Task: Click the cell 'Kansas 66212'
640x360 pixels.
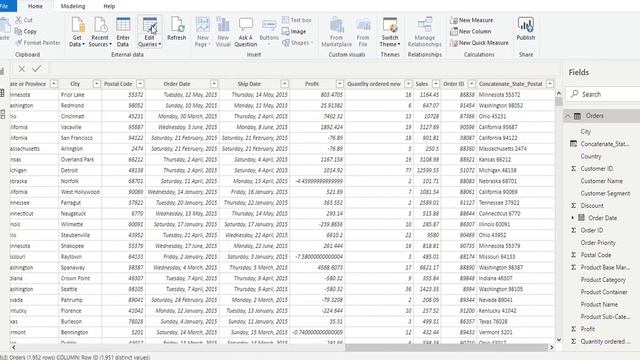Action: [x=516, y=160]
